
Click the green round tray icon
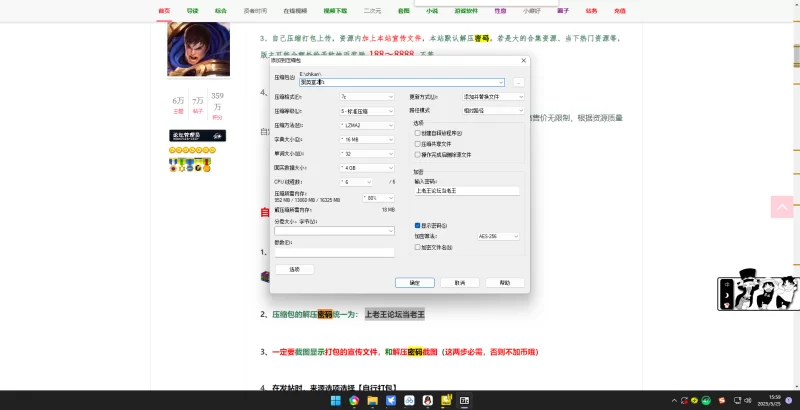[706, 401]
